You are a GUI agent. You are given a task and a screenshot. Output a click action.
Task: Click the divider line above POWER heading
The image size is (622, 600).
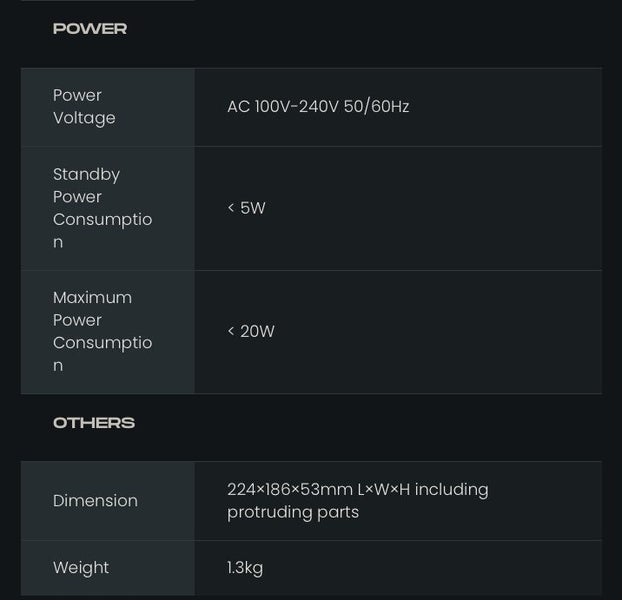(x=108, y=1)
